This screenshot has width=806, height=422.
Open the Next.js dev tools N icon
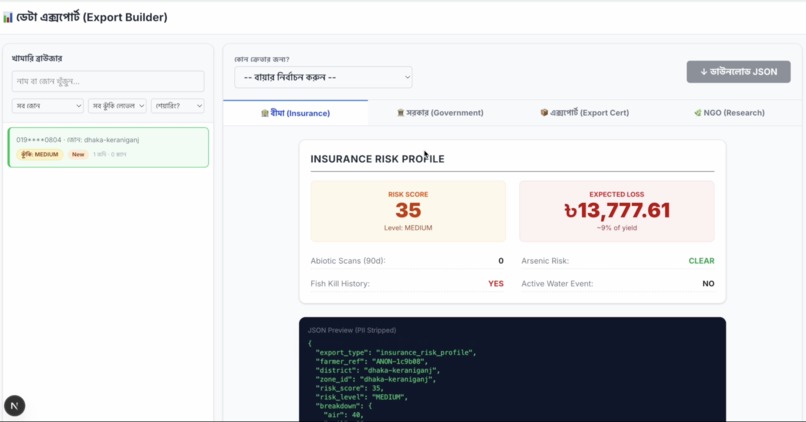tap(14, 406)
